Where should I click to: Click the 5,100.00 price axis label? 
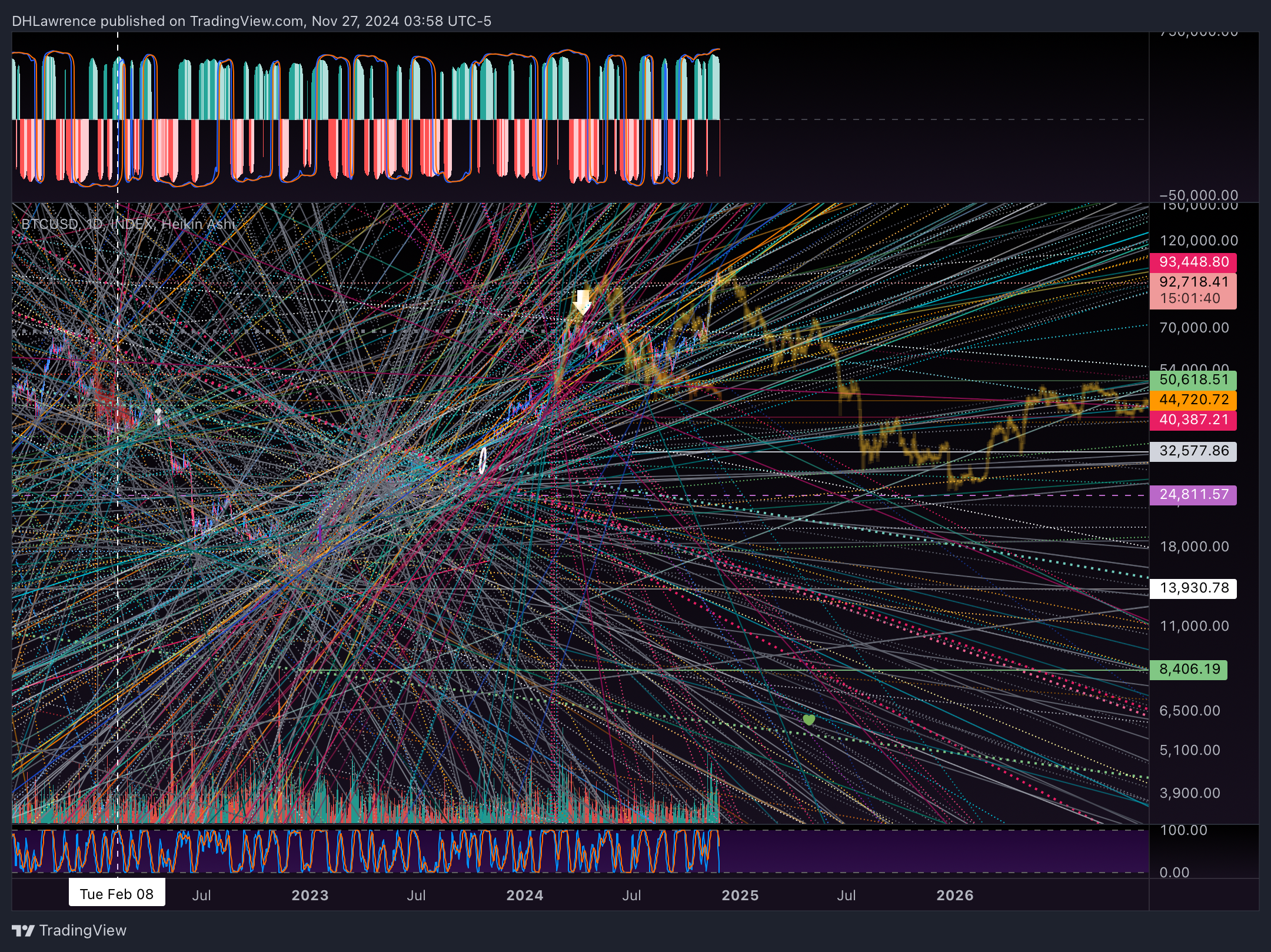click(x=1190, y=750)
